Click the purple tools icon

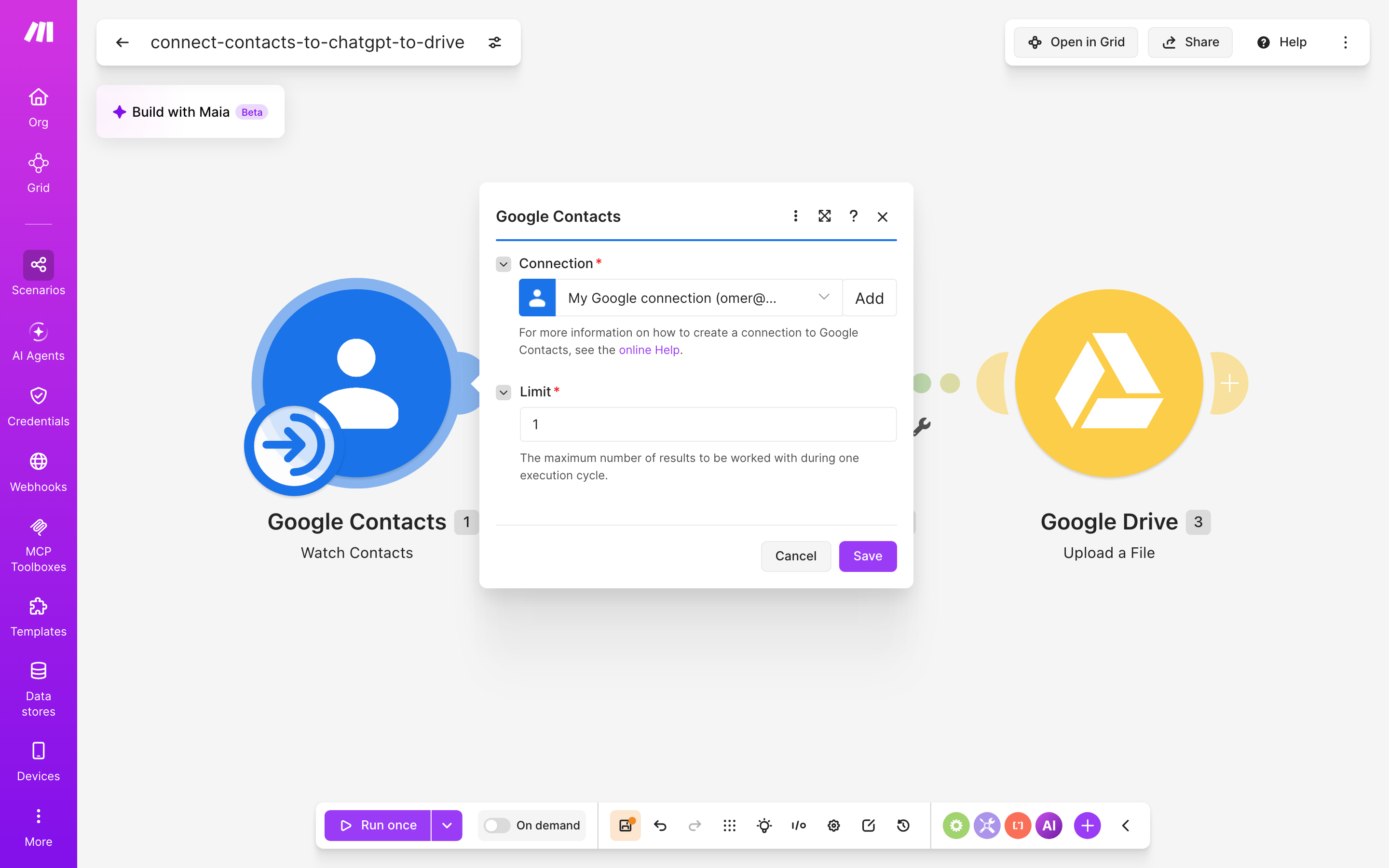tap(987, 826)
